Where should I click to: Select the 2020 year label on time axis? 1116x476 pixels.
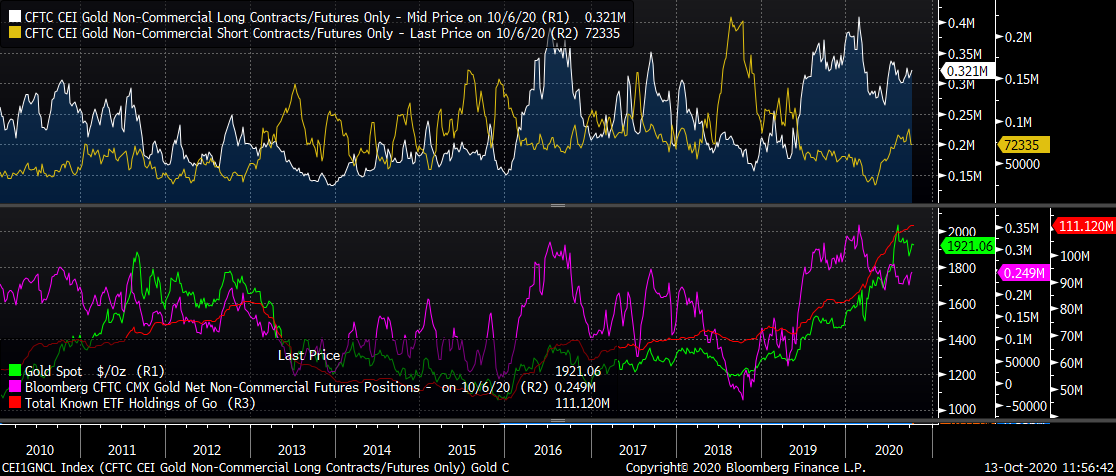coord(887,450)
